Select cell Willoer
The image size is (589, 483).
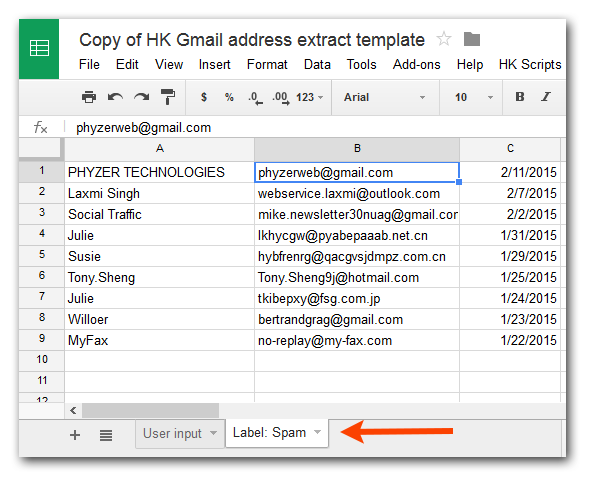[160, 320]
